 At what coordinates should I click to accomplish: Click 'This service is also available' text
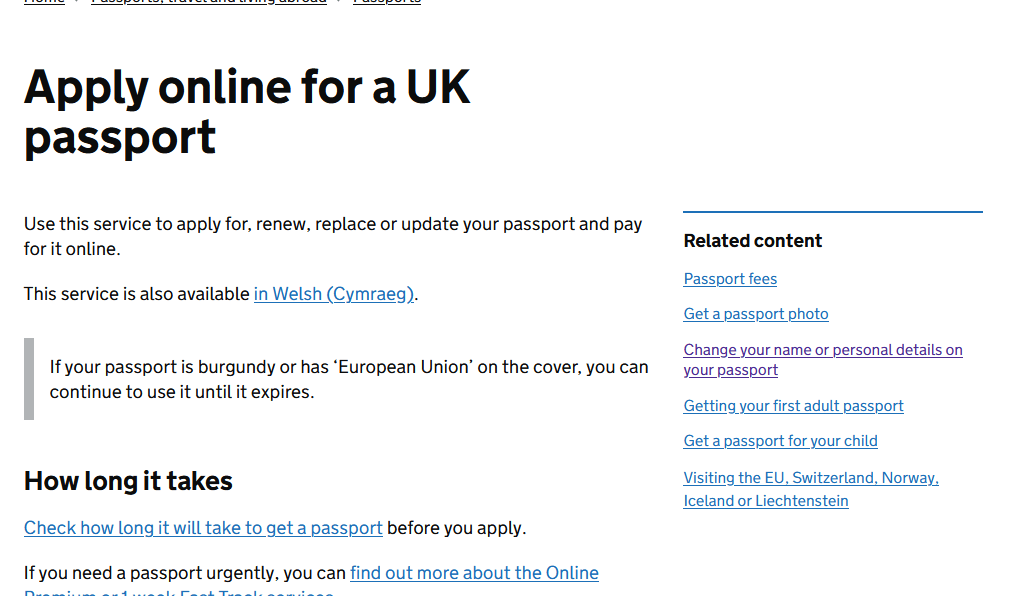point(137,294)
